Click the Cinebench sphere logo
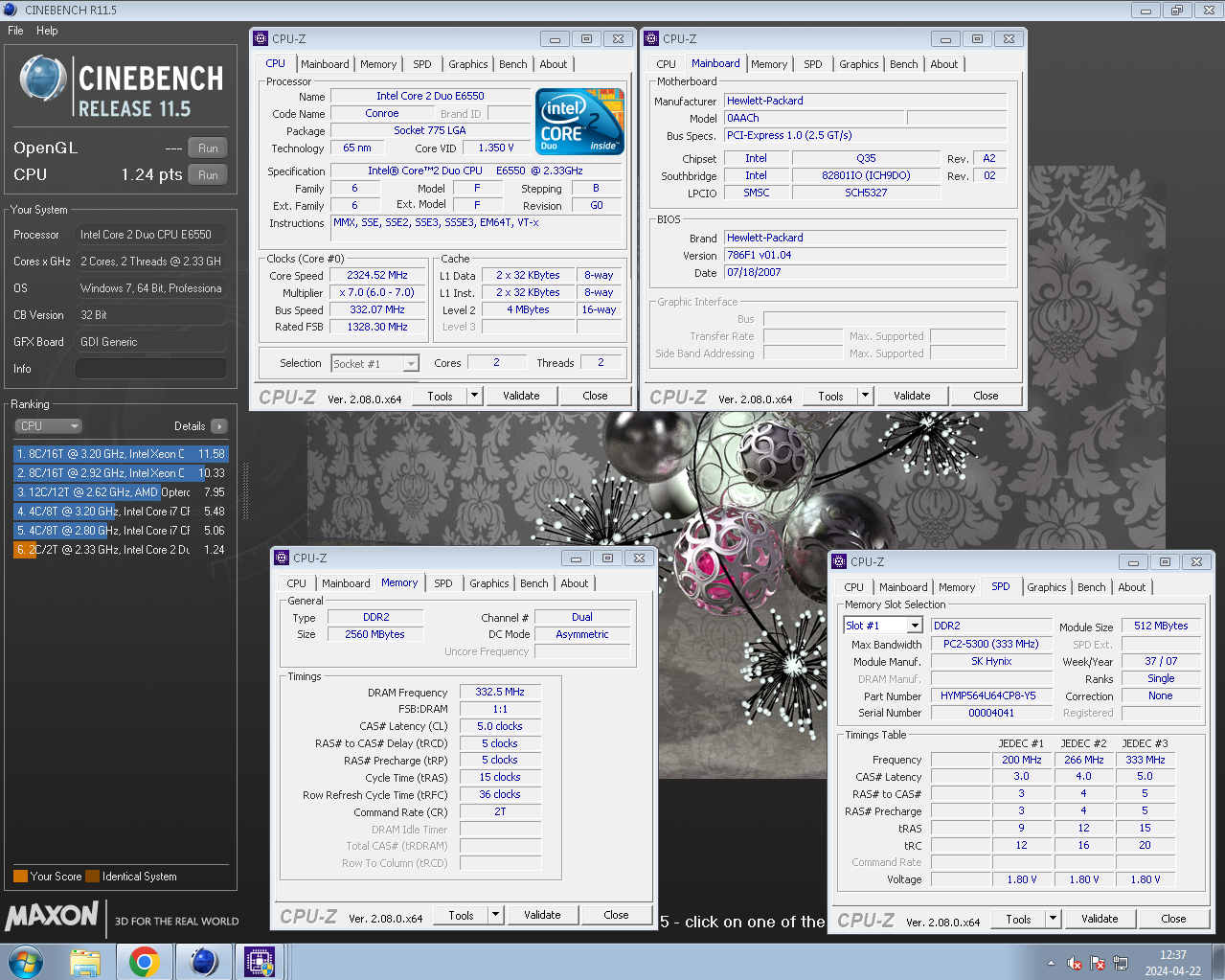Image resolution: width=1225 pixels, height=980 pixels. (43, 80)
